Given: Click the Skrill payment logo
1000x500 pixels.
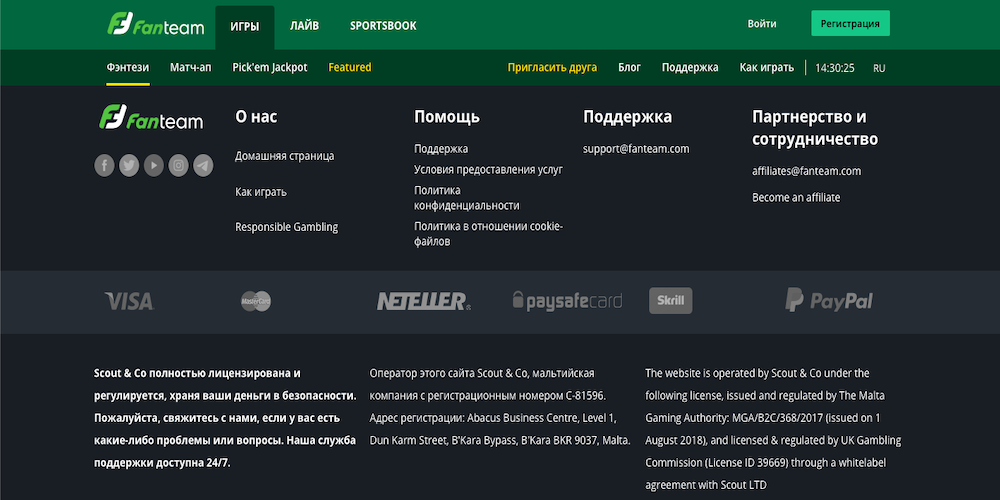Looking at the screenshot, I should click(670, 301).
